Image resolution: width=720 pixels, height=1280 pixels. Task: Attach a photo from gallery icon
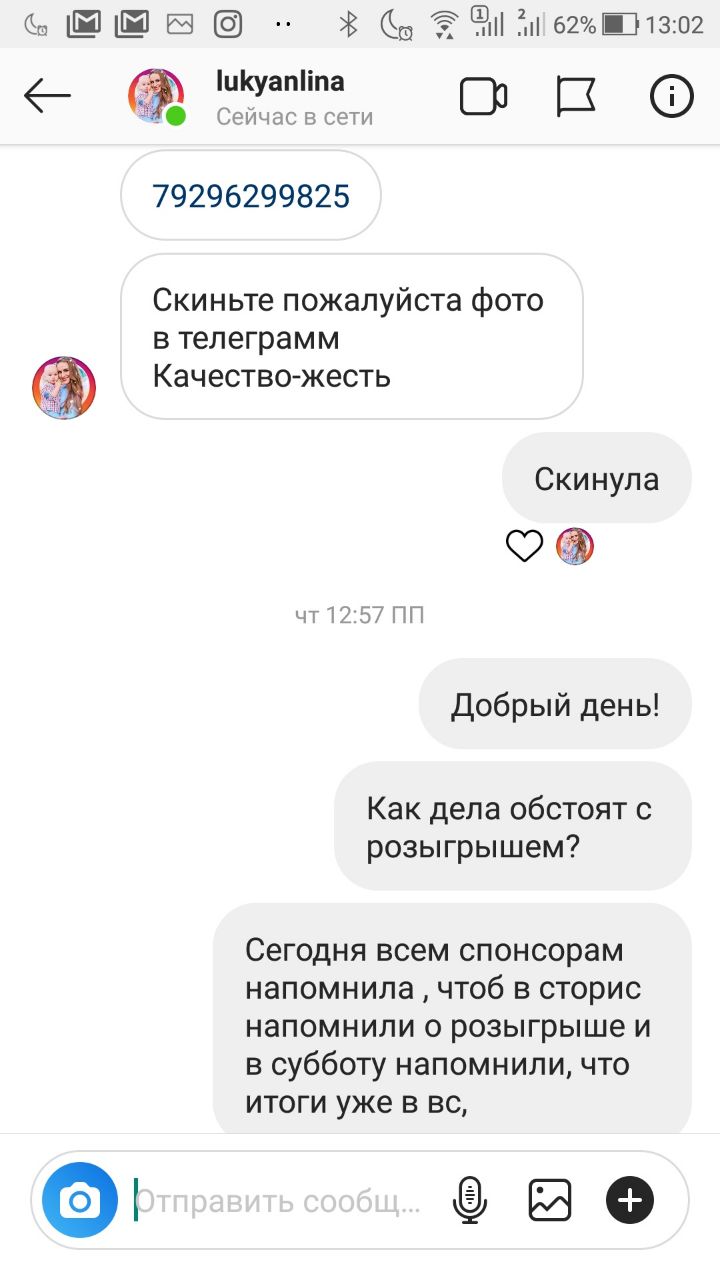[550, 1200]
